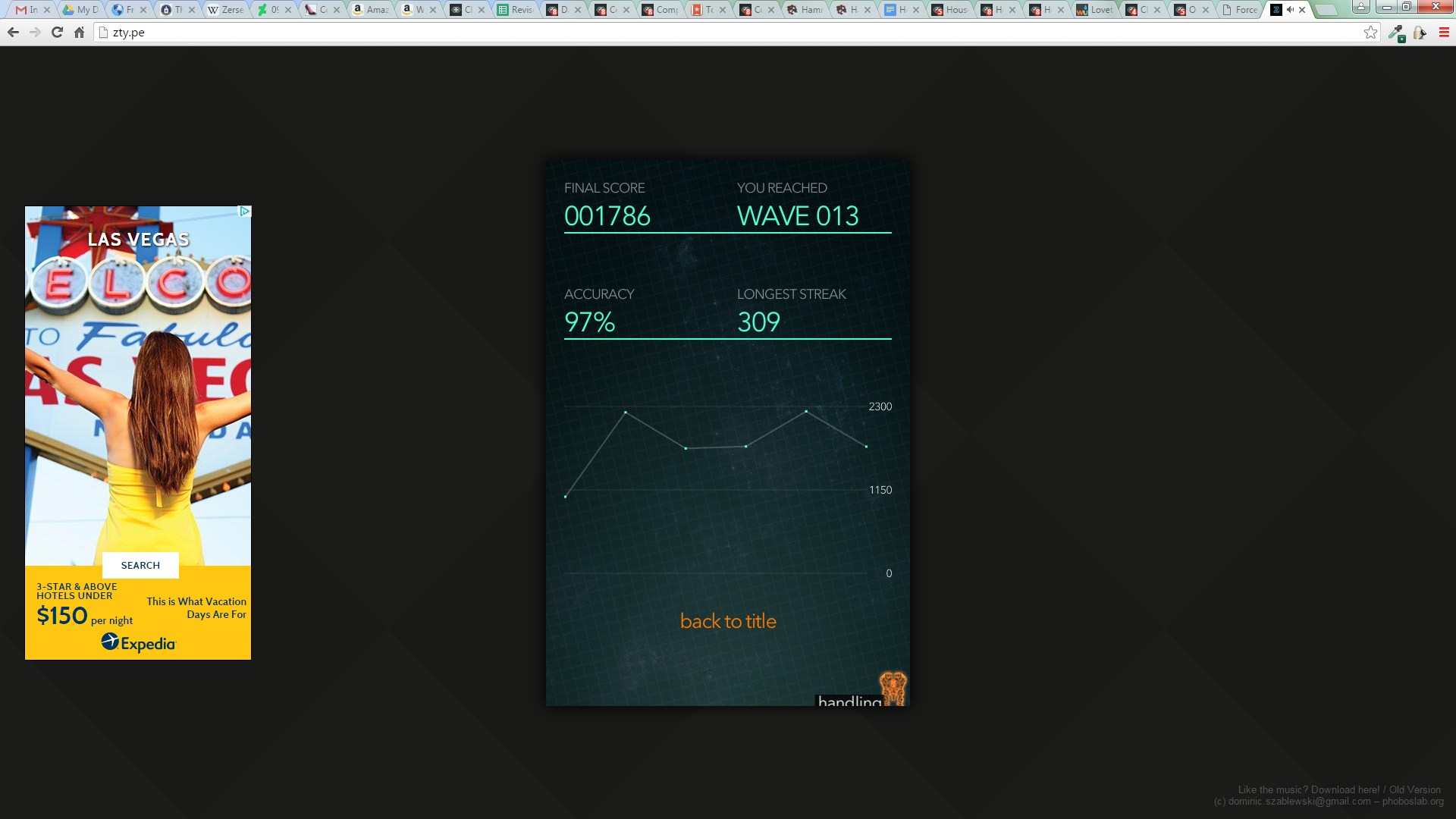
Task: Open the 'Old Version' link
Action: click(1414, 789)
